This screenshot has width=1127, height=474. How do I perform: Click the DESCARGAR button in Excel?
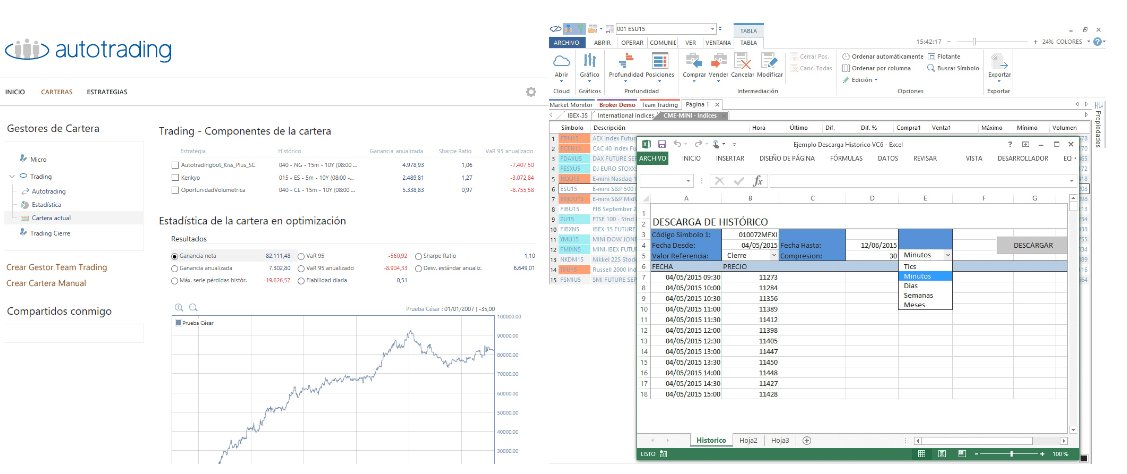[1033, 245]
